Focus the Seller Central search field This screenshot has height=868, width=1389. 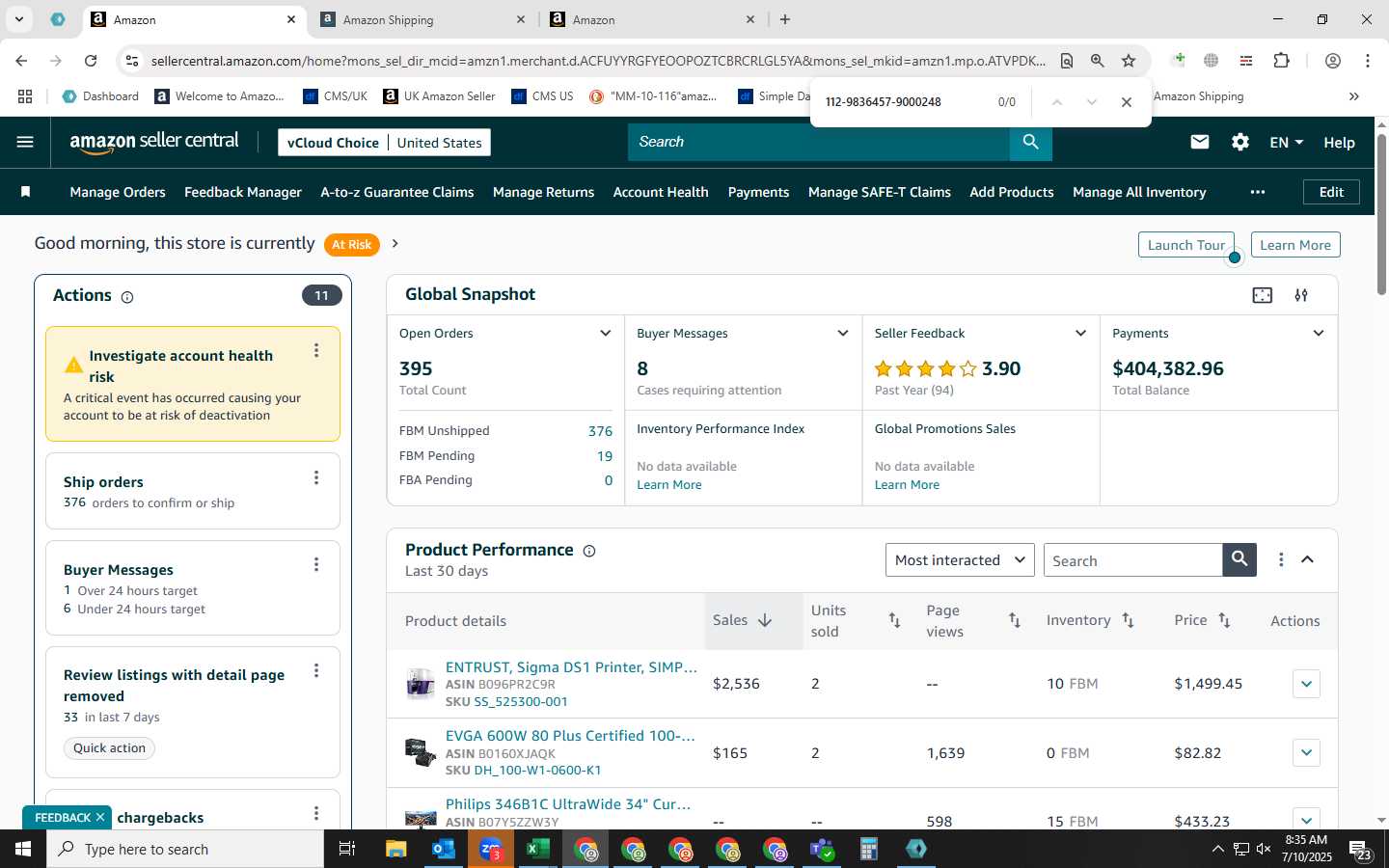(x=819, y=143)
